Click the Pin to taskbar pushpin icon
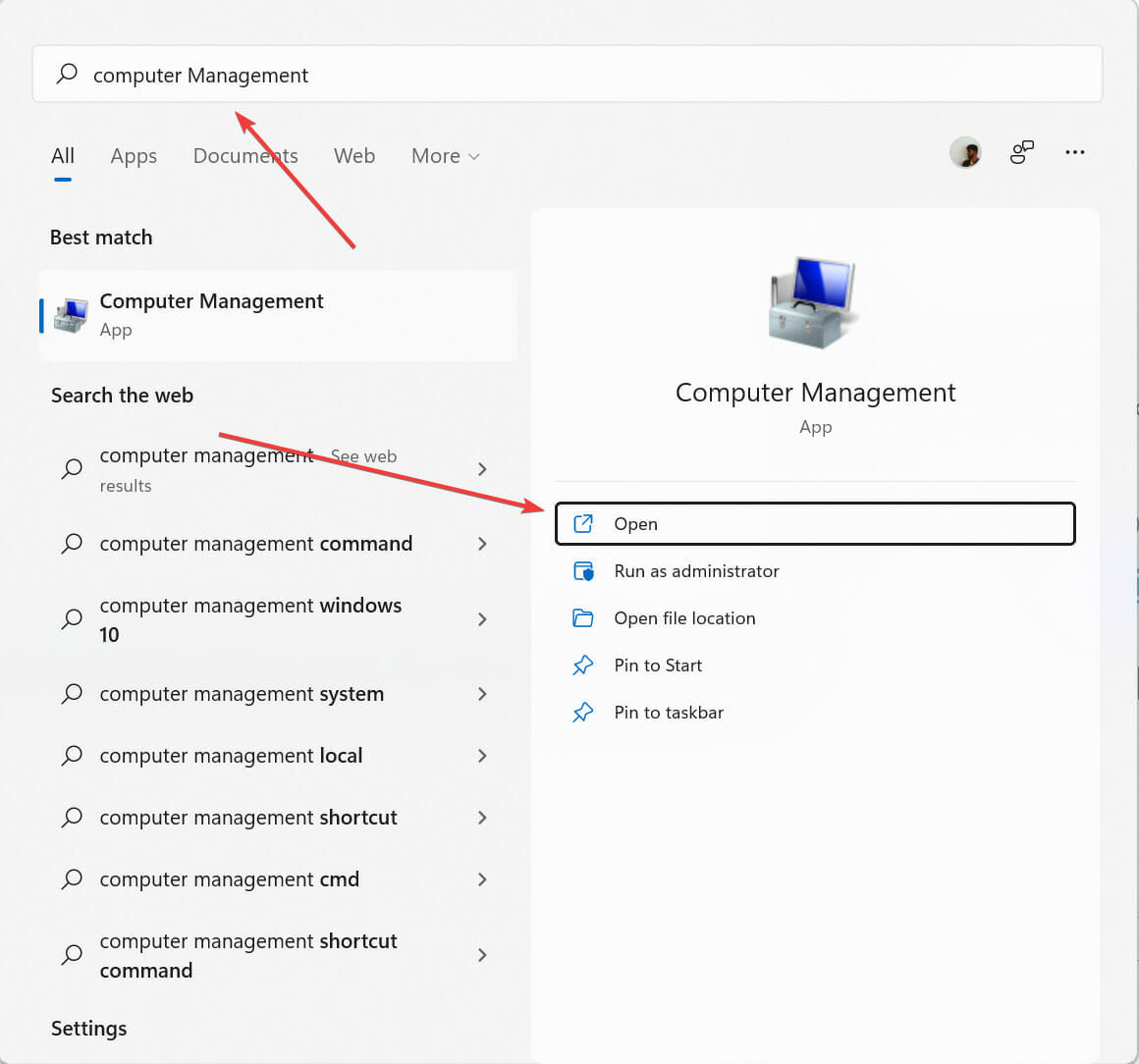 click(x=583, y=713)
